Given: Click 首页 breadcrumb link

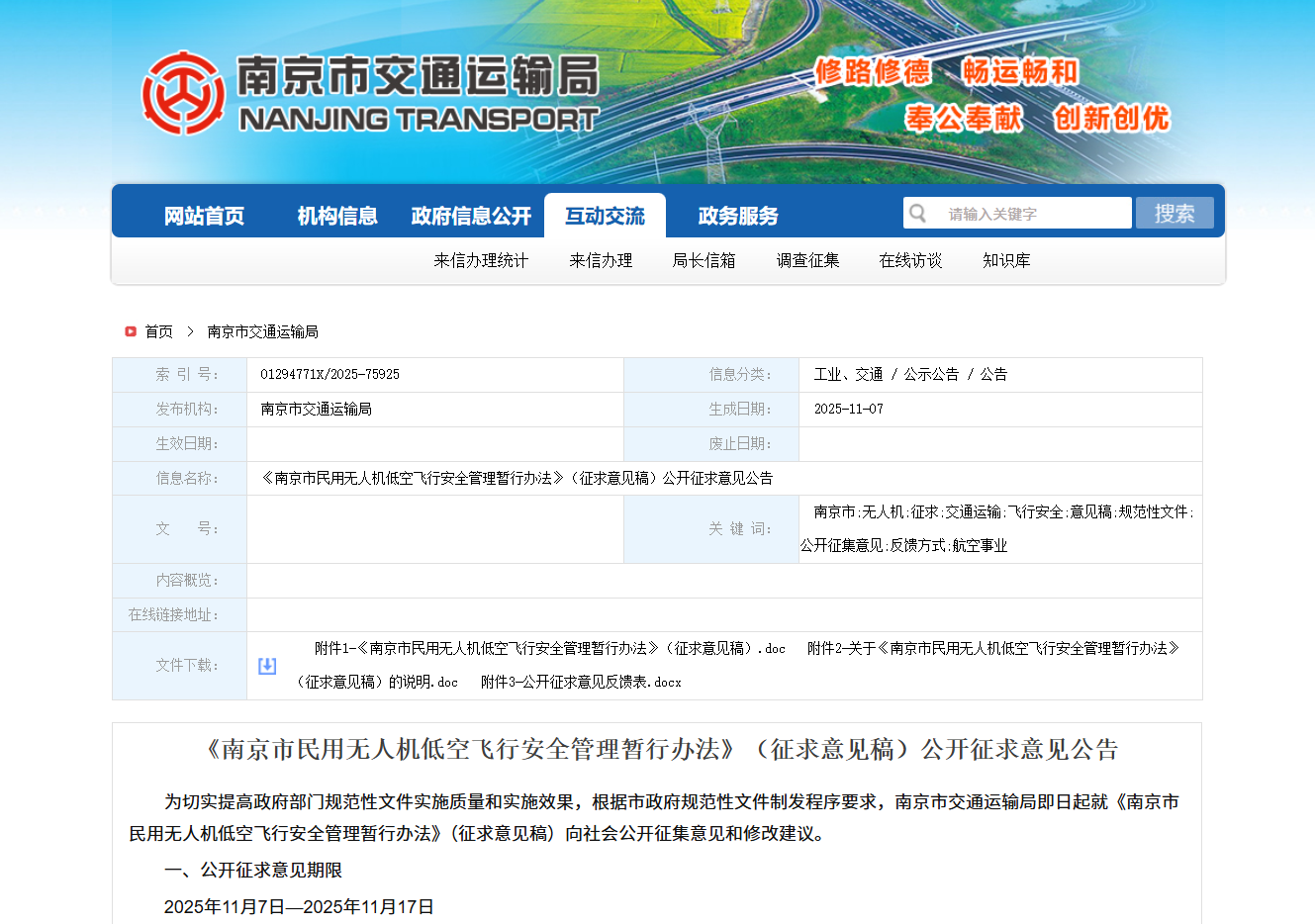Looking at the screenshot, I should pyautogui.click(x=158, y=331).
